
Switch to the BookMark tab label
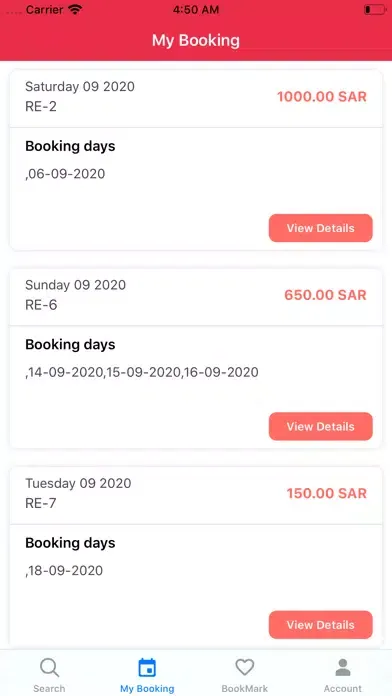click(245, 689)
